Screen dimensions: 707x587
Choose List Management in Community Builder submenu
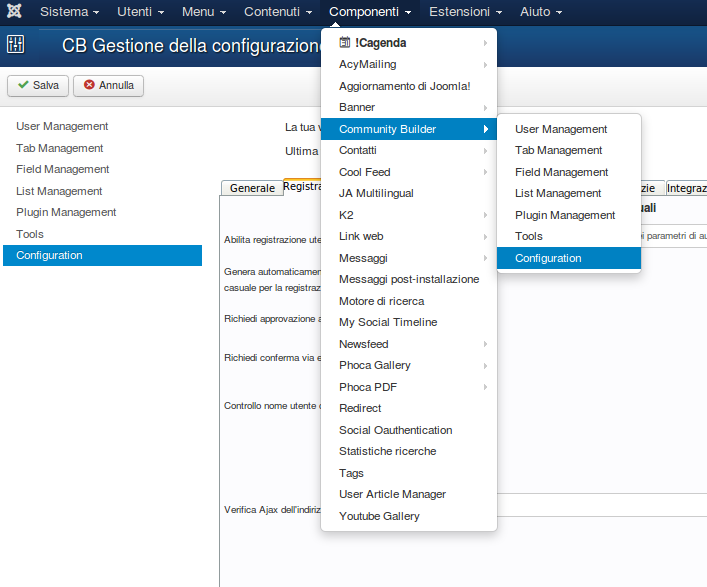pos(569,193)
